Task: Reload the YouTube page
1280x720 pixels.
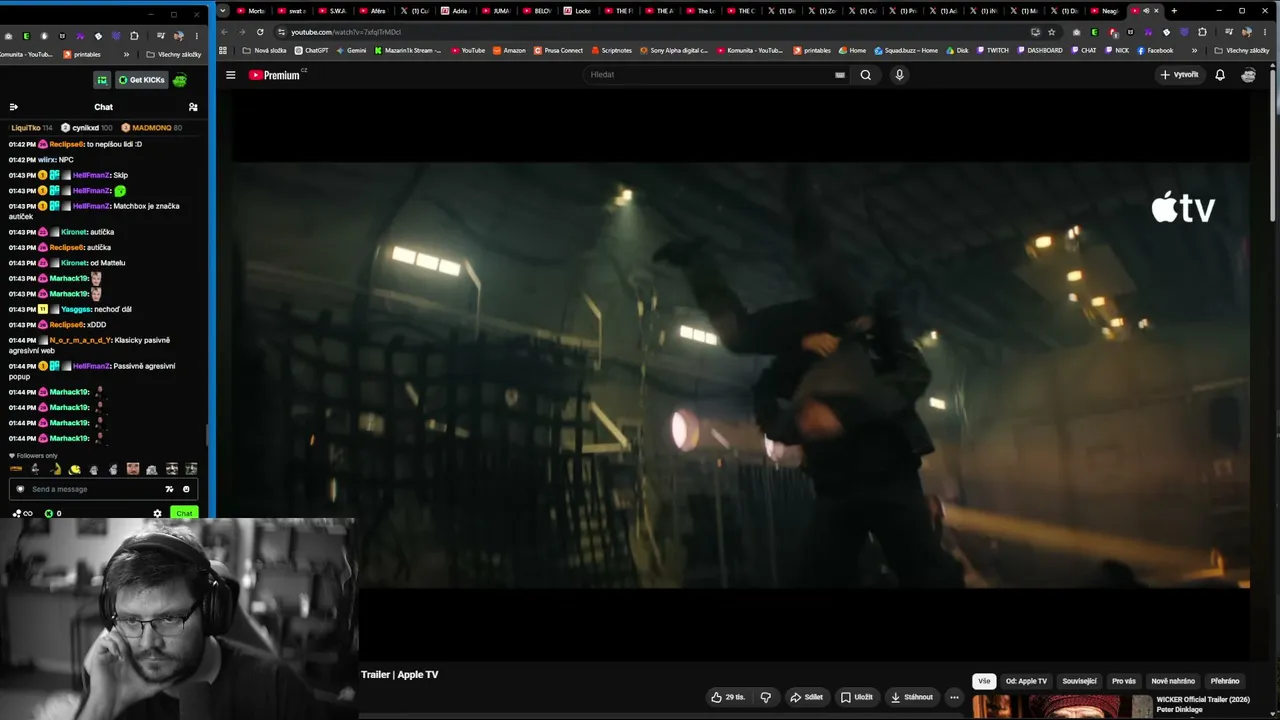Action: (260, 32)
